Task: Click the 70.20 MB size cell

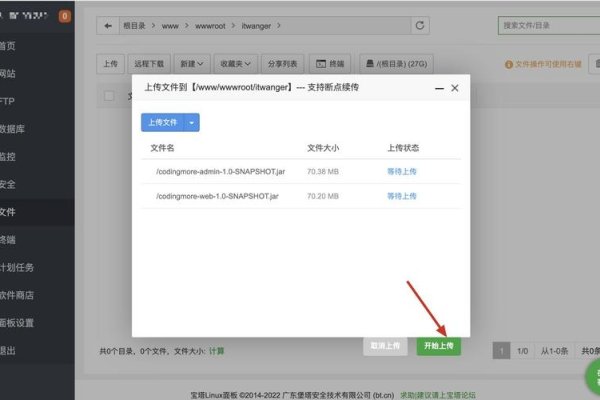Action: 323,196
